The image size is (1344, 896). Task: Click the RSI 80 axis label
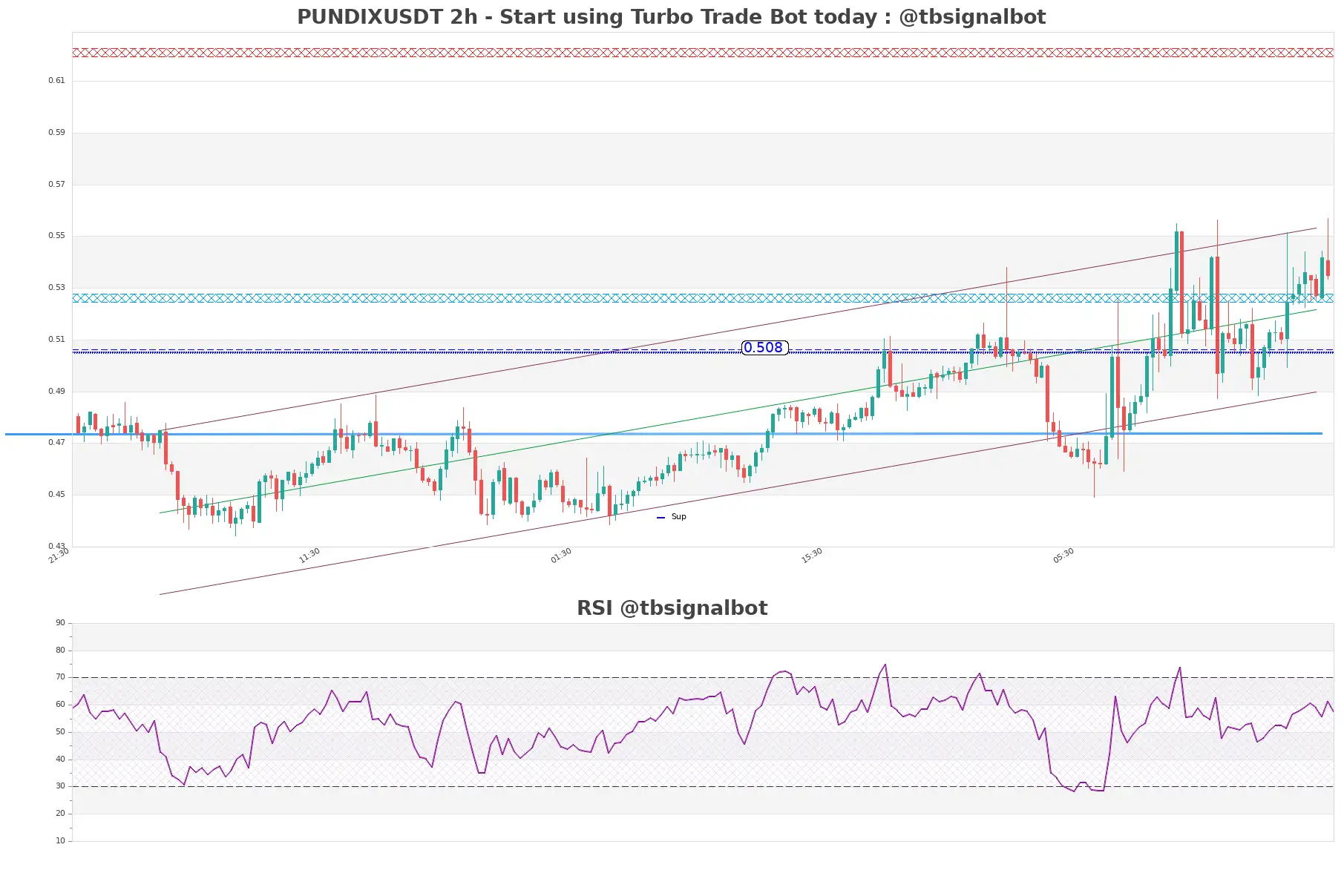click(x=60, y=650)
